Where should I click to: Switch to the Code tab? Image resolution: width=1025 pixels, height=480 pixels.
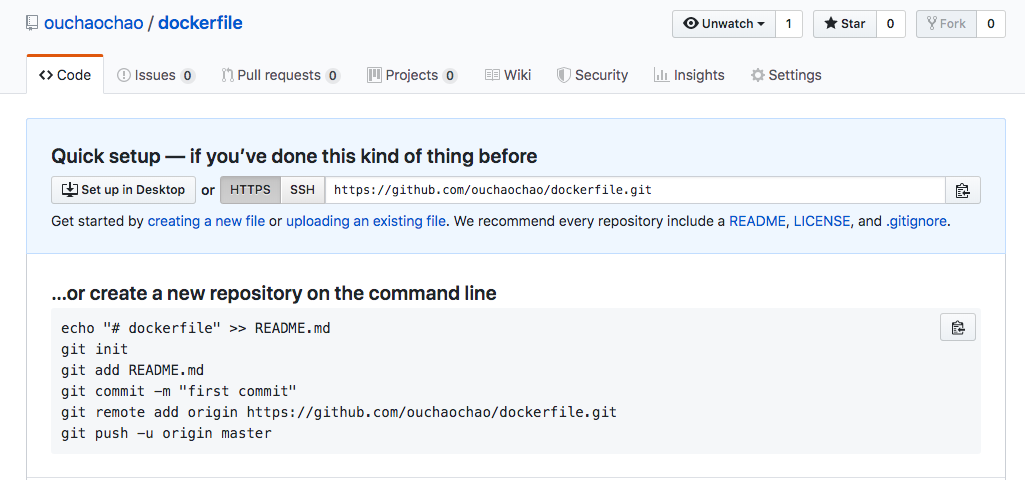[x=65, y=75]
